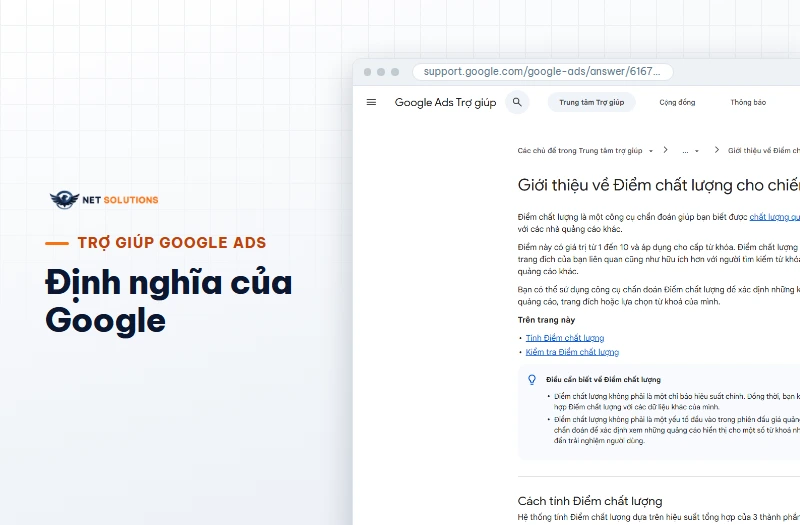
Task: Open the Tính Điểm chất lượng link
Action: pos(565,338)
